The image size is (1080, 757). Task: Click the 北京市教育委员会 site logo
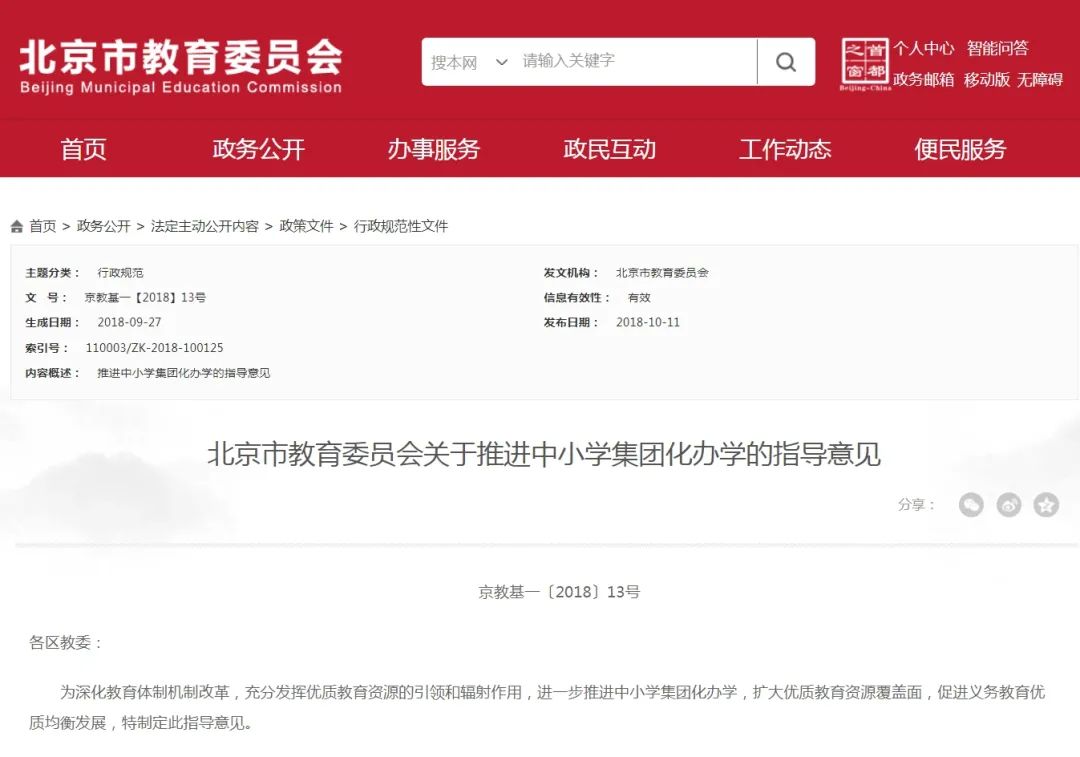point(180,66)
